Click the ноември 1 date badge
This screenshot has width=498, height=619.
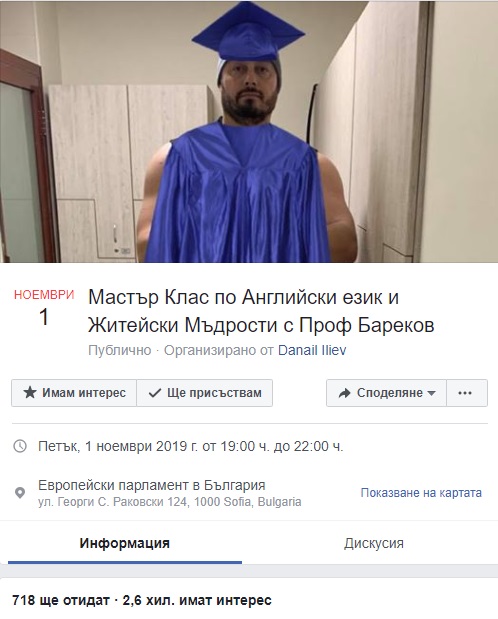point(44,308)
